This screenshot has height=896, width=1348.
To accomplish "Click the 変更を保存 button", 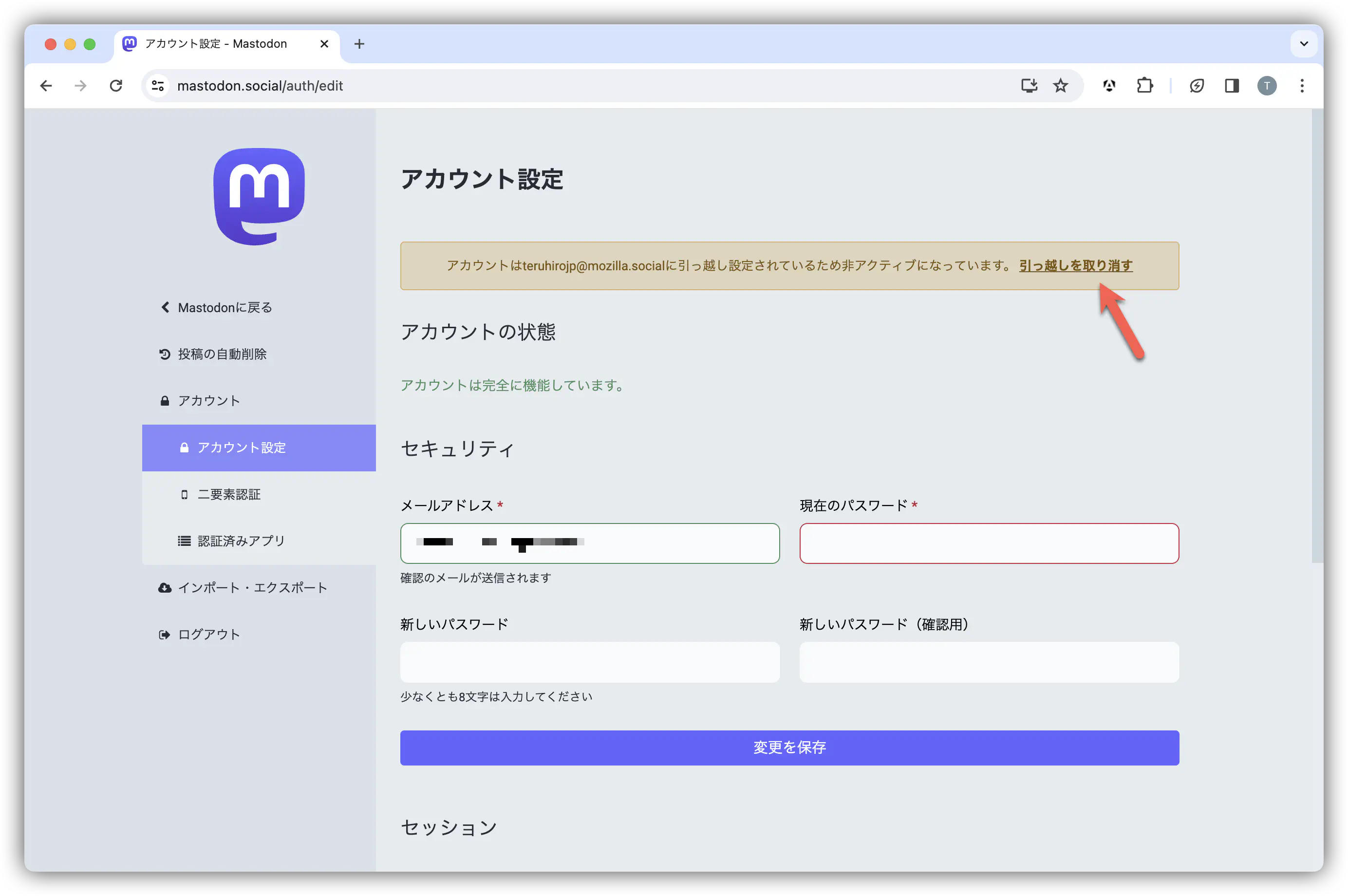I will [789, 747].
